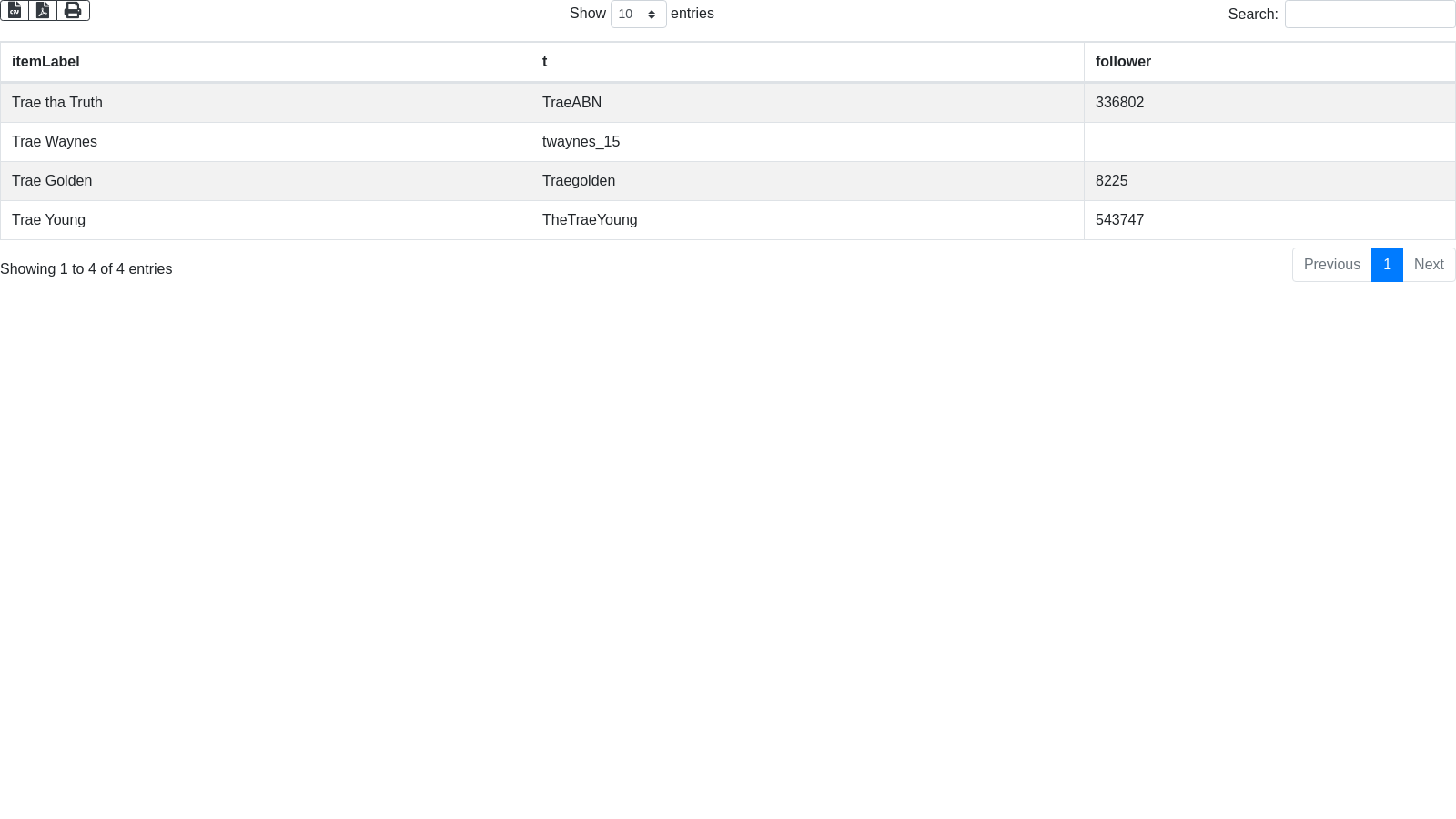This screenshot has height=819, width=1456.
Task: Open the Show entries count dropdown
Action: tap(638, 15)
